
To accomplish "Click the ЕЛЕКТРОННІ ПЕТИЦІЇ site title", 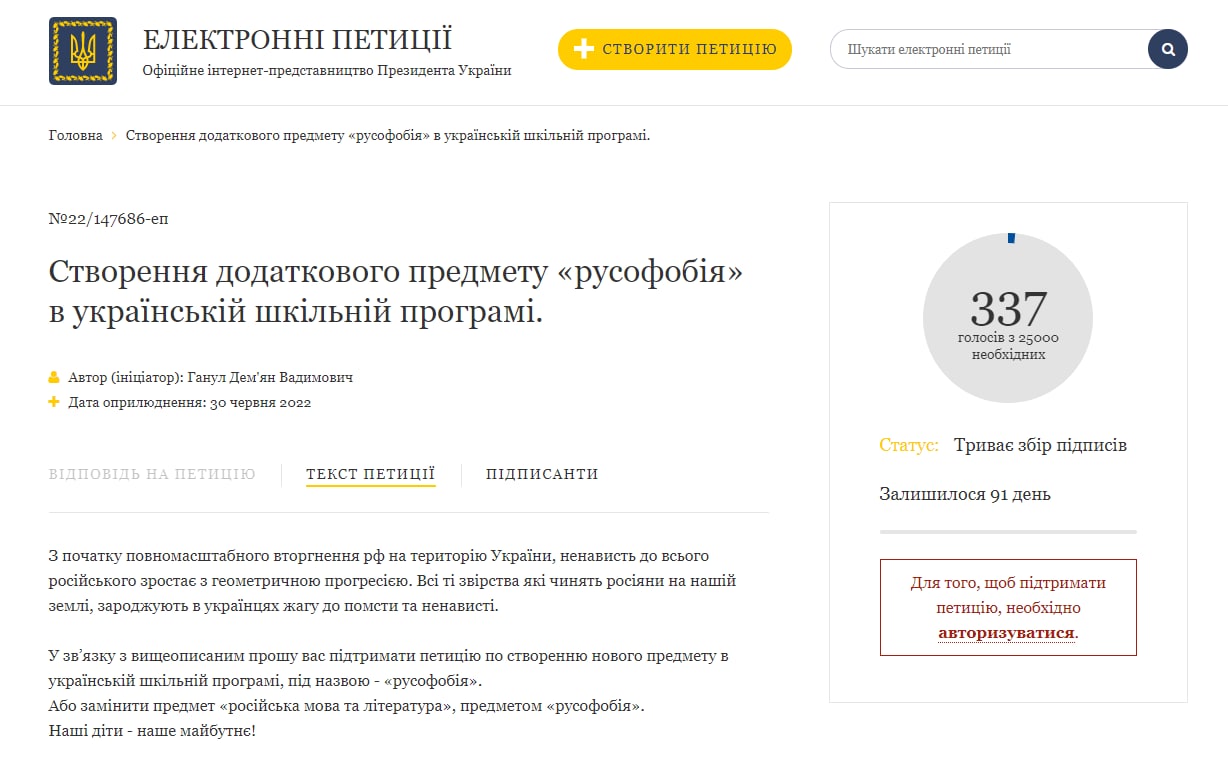I will pos(297,40).
